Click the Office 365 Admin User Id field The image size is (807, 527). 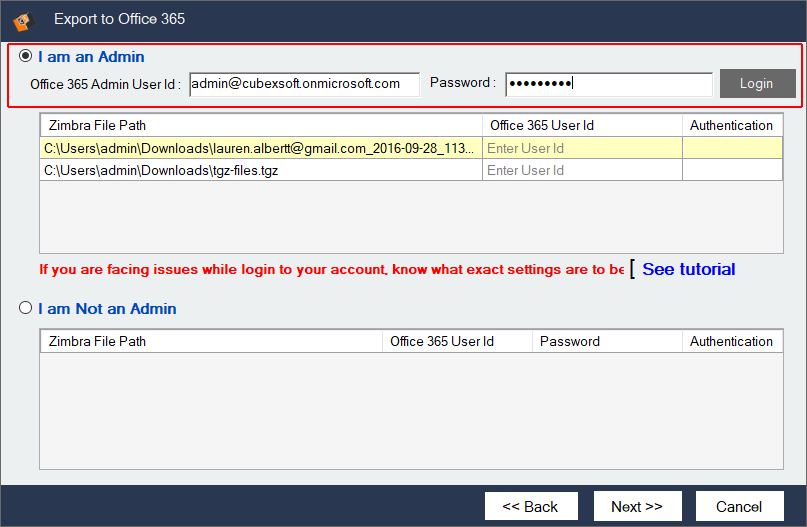click(304, 84)
